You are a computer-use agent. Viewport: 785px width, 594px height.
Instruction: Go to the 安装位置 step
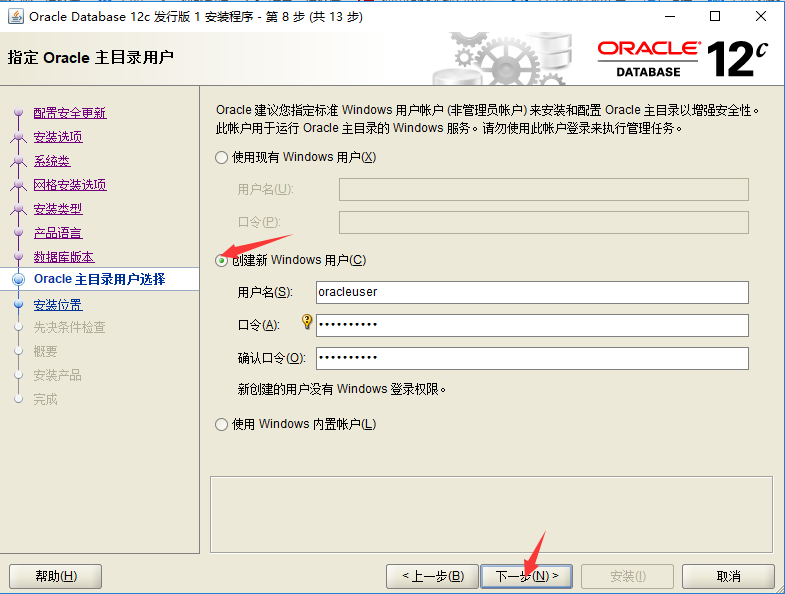click(x=58, y=305)
